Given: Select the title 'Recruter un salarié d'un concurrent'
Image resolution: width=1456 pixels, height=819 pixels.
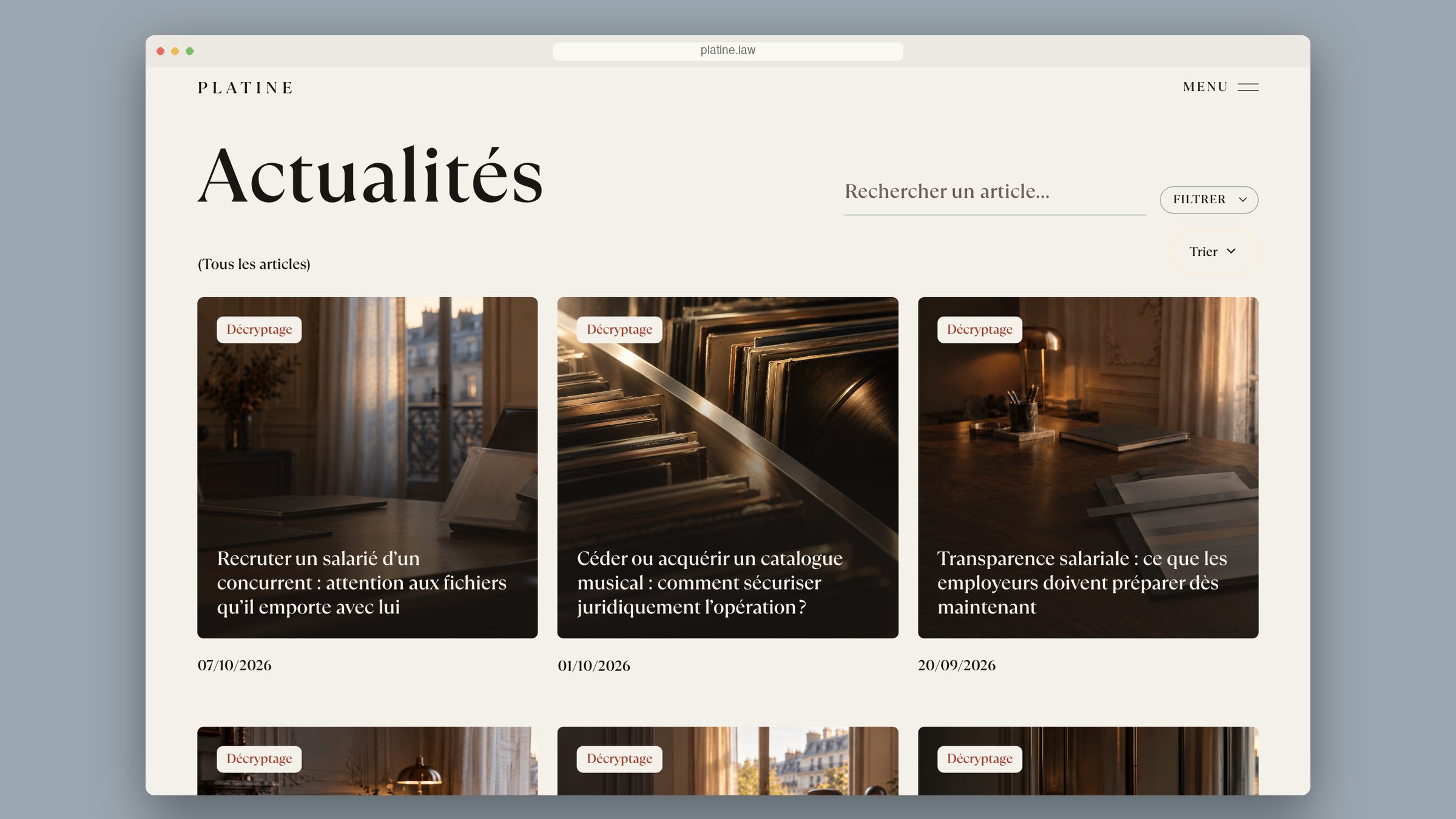Looking at the screenshot, I should tap(362, 582).
